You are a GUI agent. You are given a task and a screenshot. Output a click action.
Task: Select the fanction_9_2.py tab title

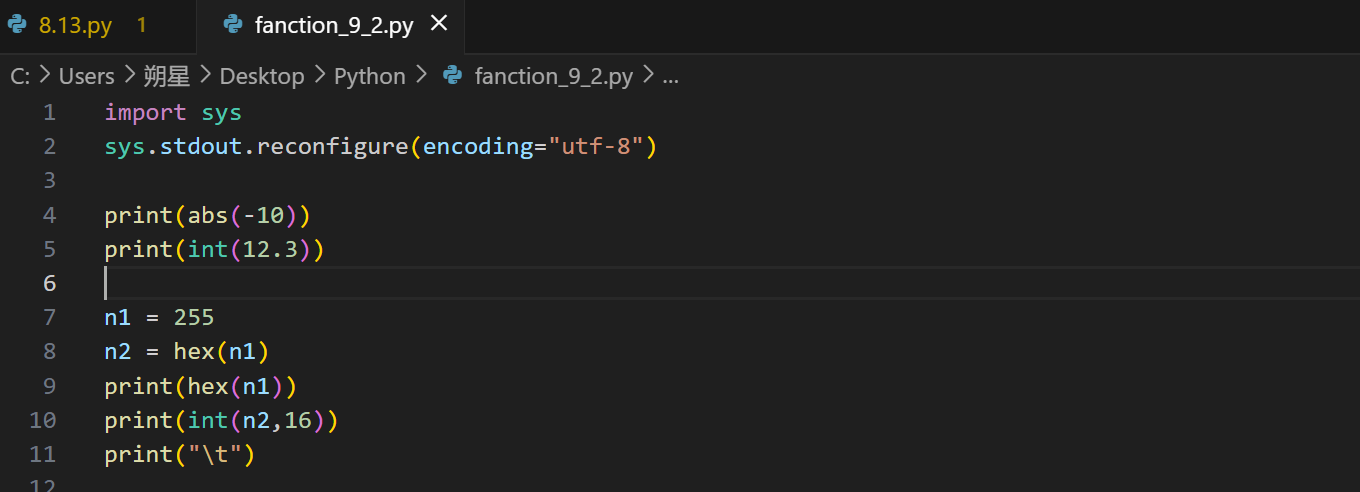(x=334, y=25)
